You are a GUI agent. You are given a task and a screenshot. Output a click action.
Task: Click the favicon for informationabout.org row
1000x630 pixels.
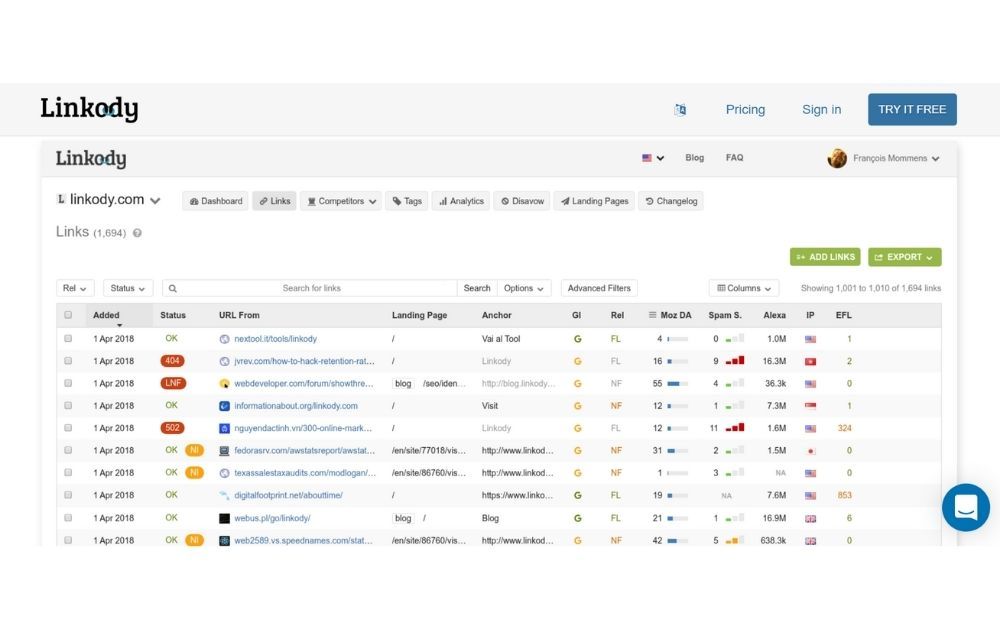tap(224, 406)
